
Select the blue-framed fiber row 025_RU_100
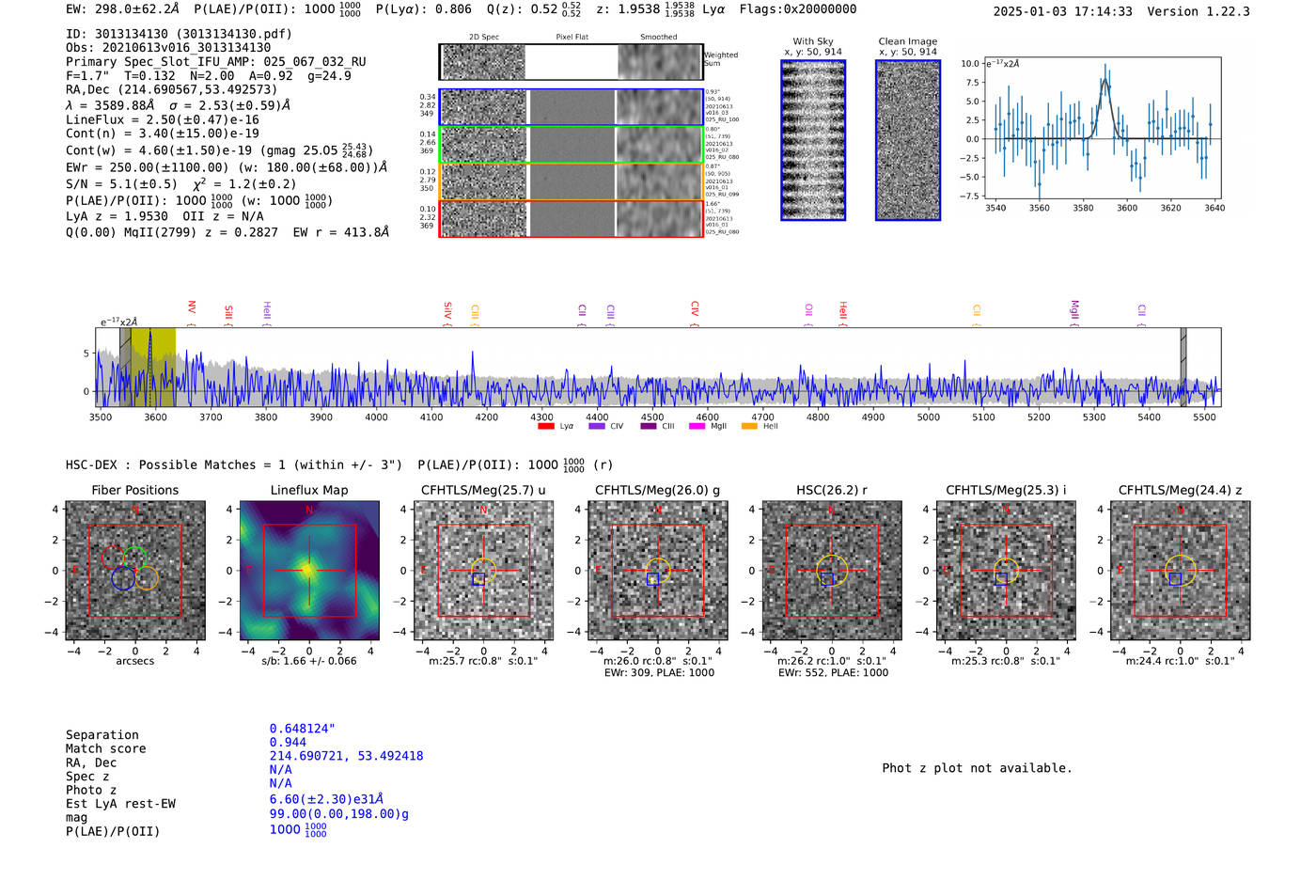pyautogui.click(x=572, y=107)
